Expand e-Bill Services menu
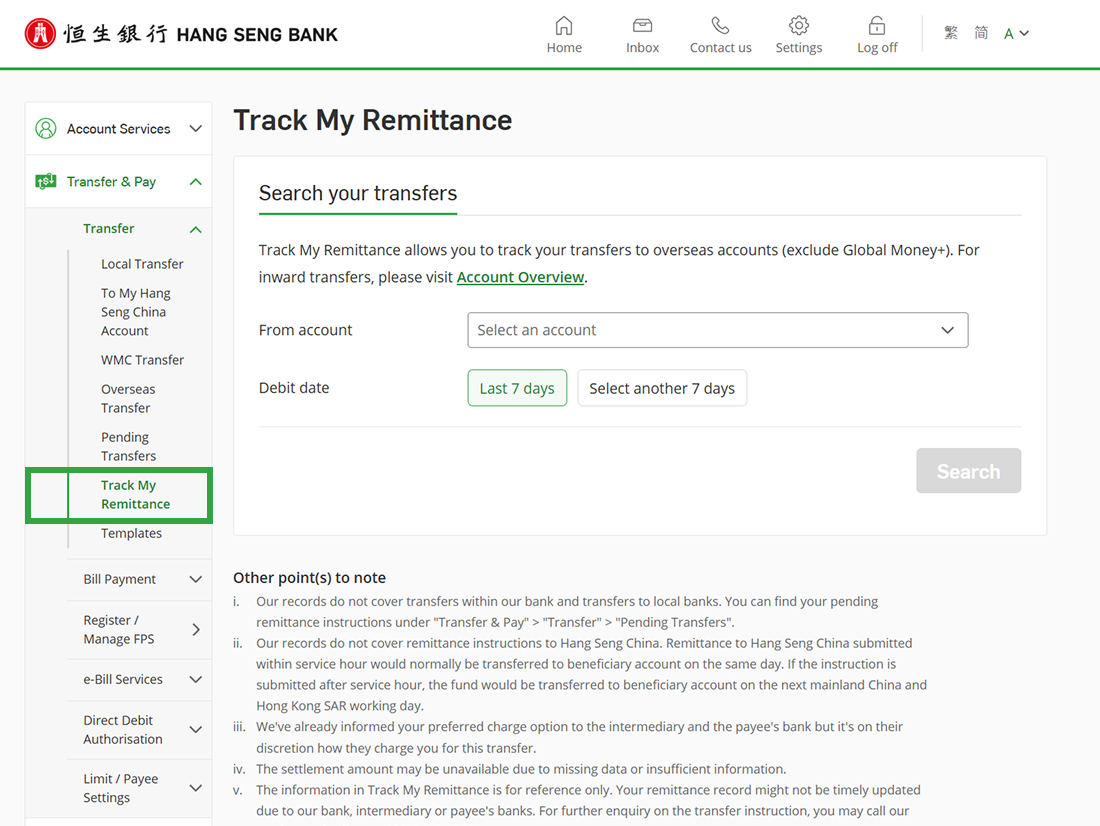This screenshot has height=826, width=1100. coord(140,679)
